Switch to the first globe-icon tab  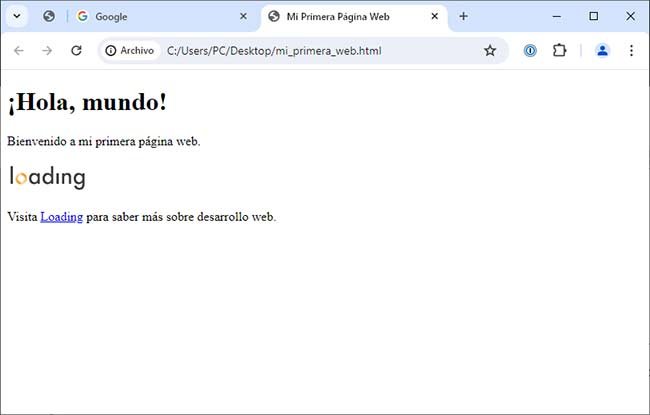click(x=49, y=16)
